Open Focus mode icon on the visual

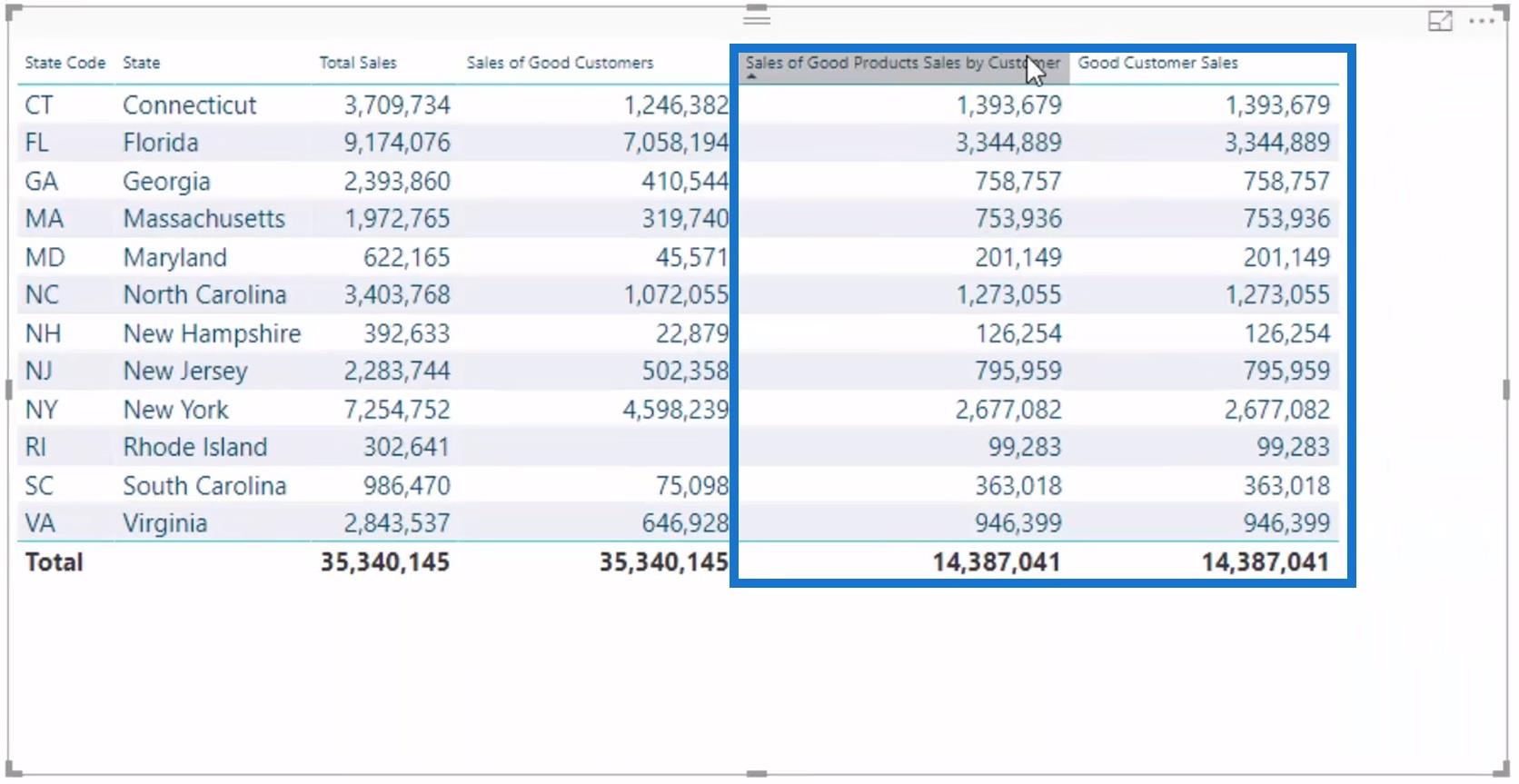point(1440,21)
